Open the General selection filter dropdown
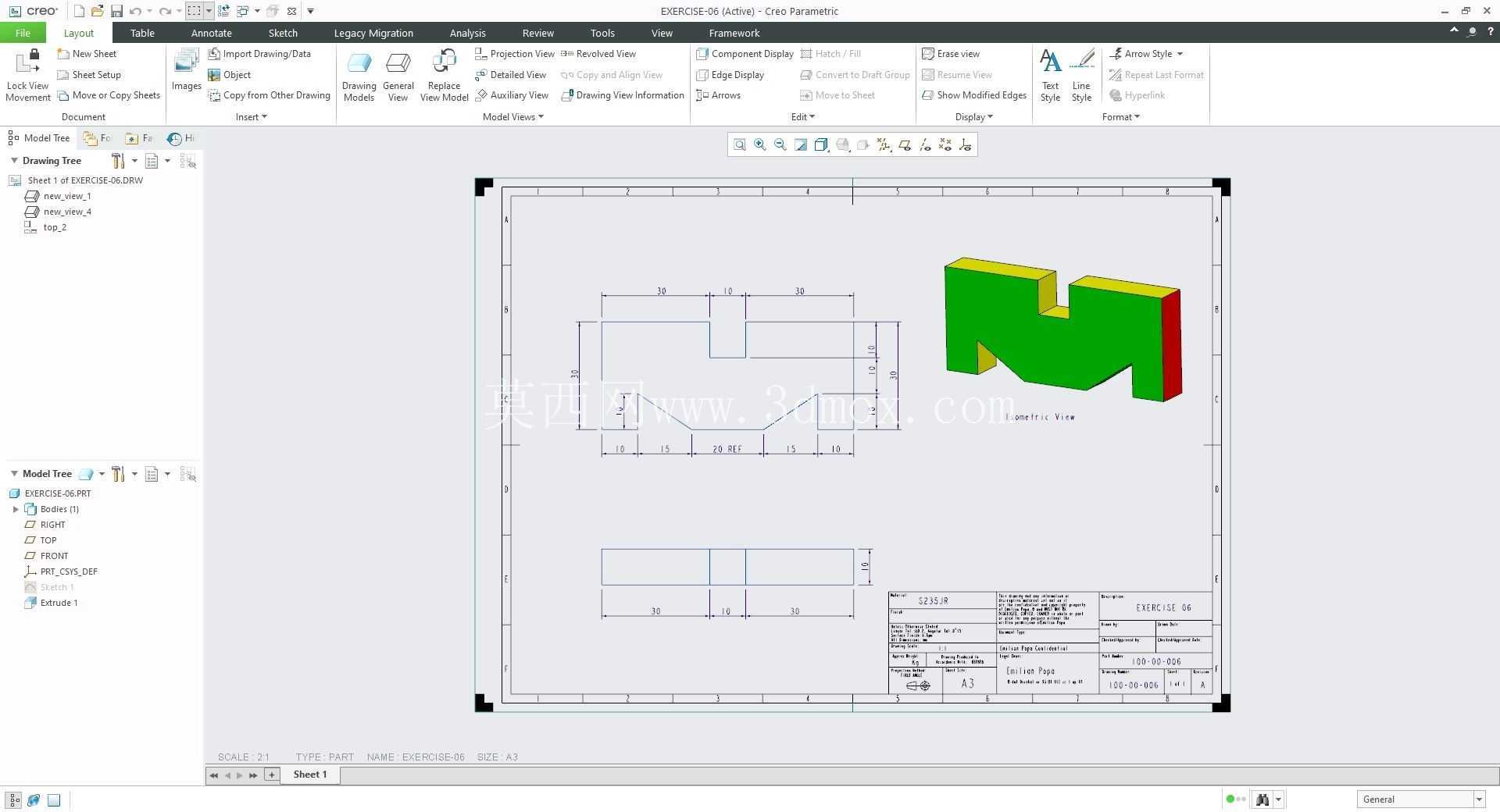 point(1420,799)
